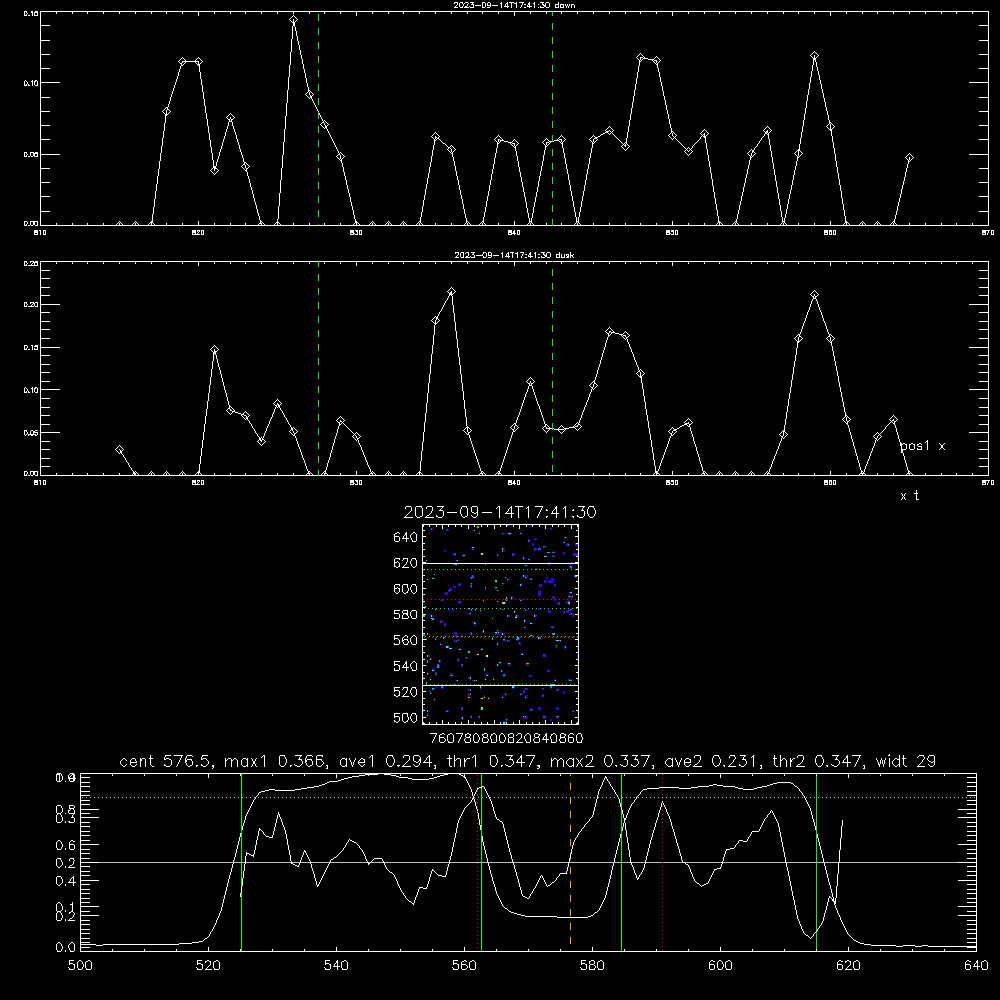Click the blue dotted horizontal threshold line
The image size is (1000, 1000).
[x=528, y=797]
